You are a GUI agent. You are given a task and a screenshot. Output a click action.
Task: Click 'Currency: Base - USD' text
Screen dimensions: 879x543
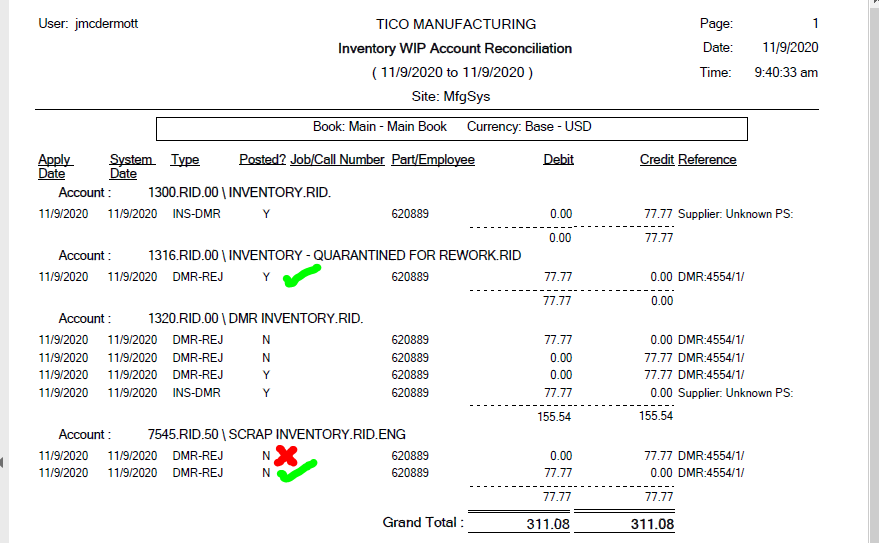529,126
